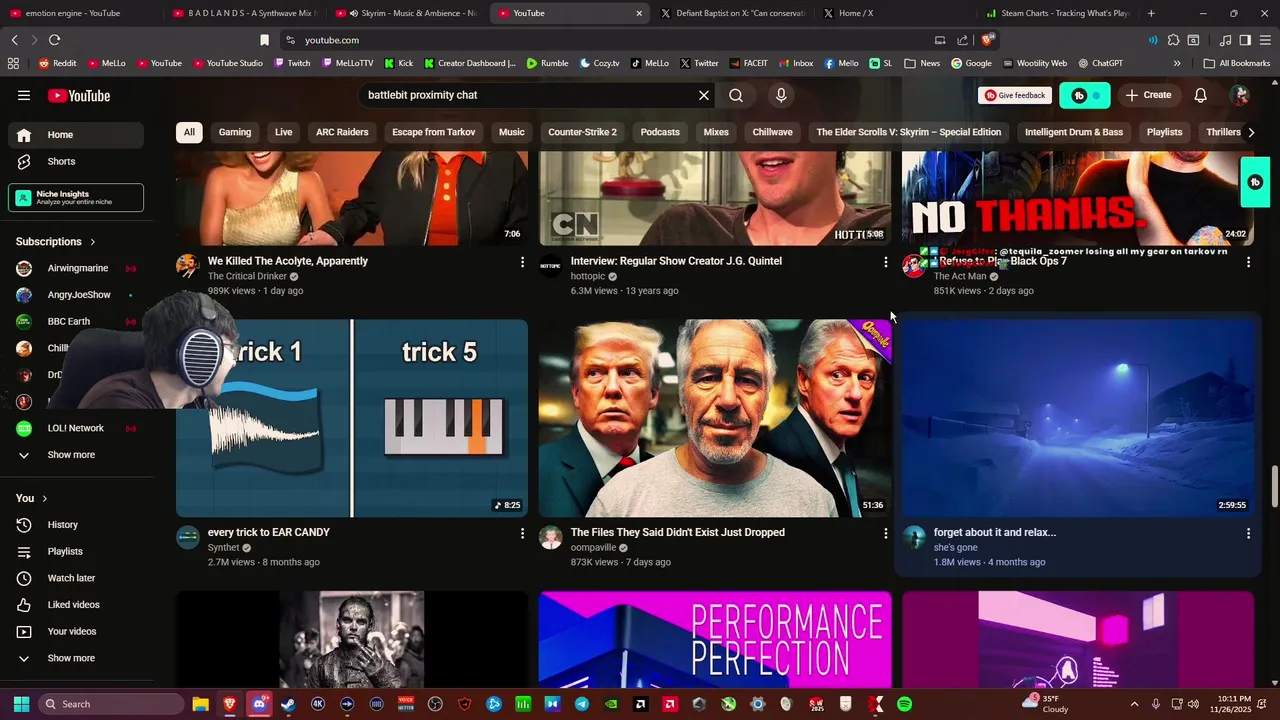Open the Spotify taskbar icon
This screenshot has height=720, width=1280.
click(x=904, y=704)
